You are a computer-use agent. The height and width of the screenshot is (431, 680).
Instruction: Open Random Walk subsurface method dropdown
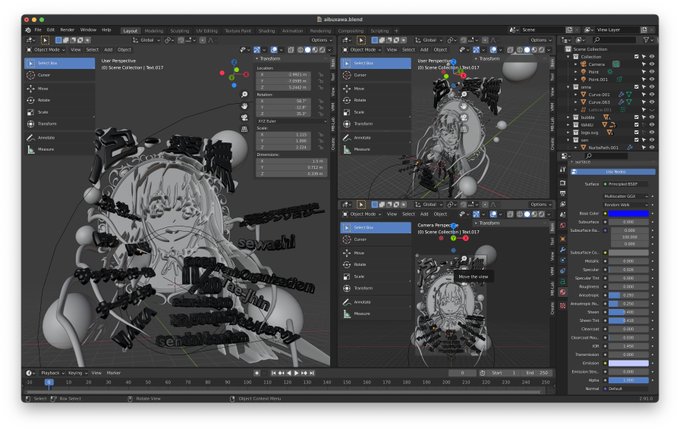pos(626,205)
